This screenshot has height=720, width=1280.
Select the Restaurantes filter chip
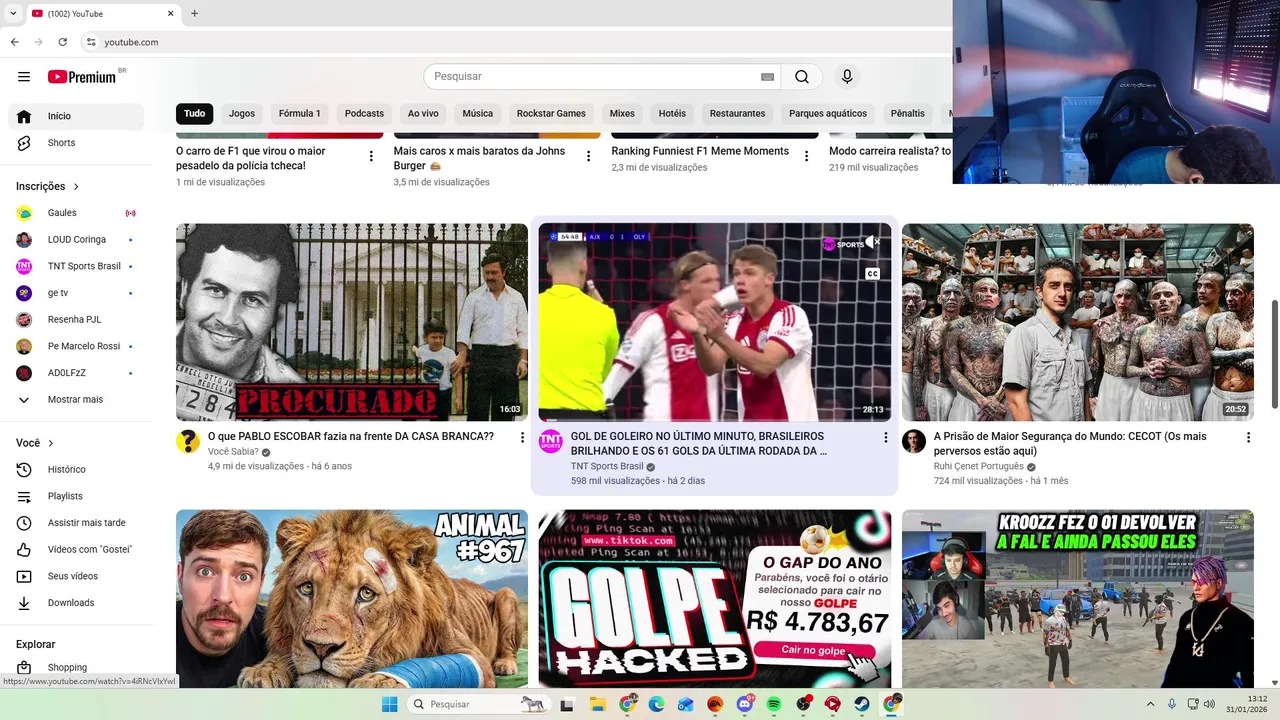pyautogui.click(x=737, y=113)
